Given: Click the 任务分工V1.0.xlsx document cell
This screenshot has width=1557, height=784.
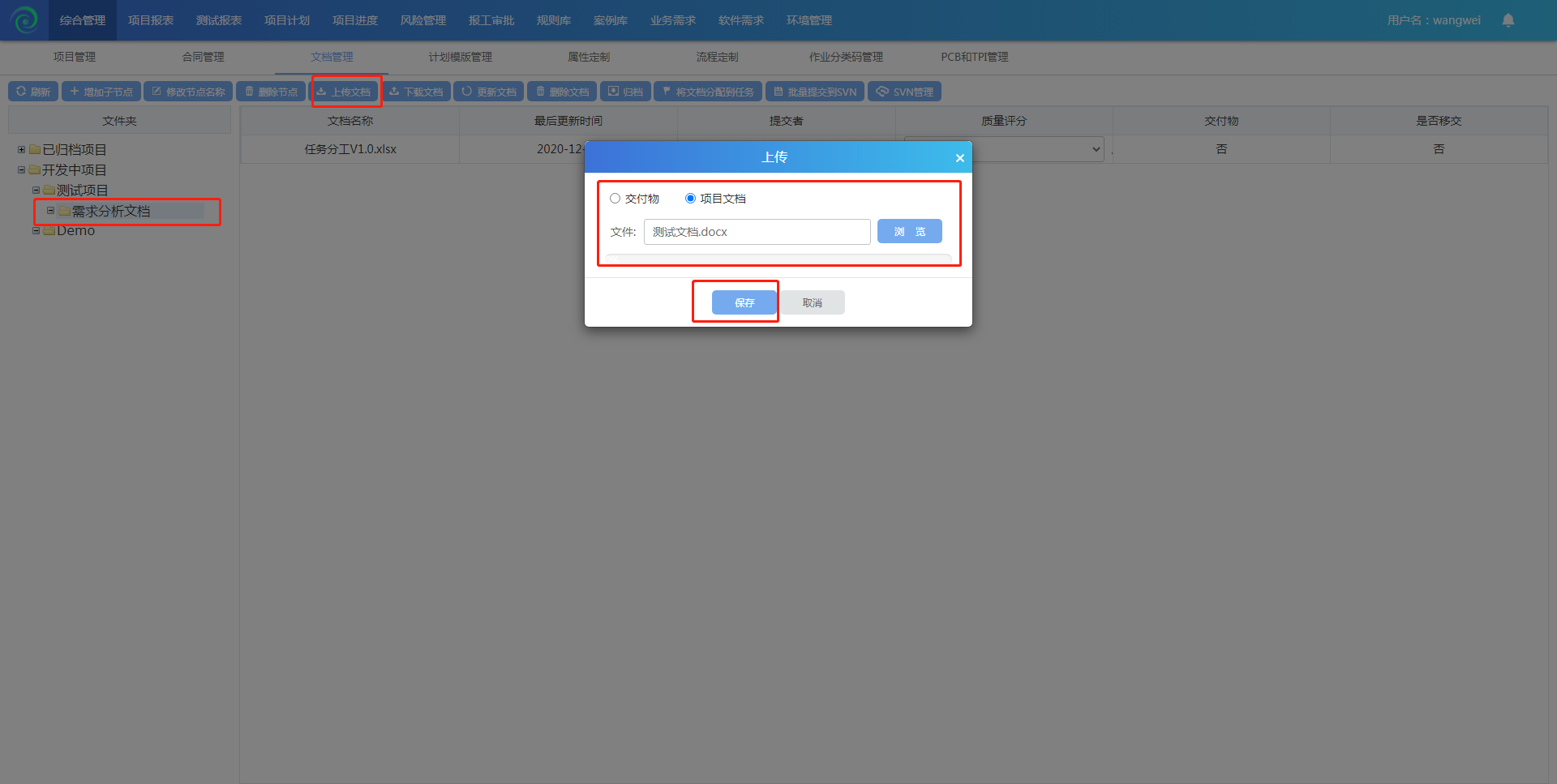Looking at the screenshot, I should coord(350,149).
